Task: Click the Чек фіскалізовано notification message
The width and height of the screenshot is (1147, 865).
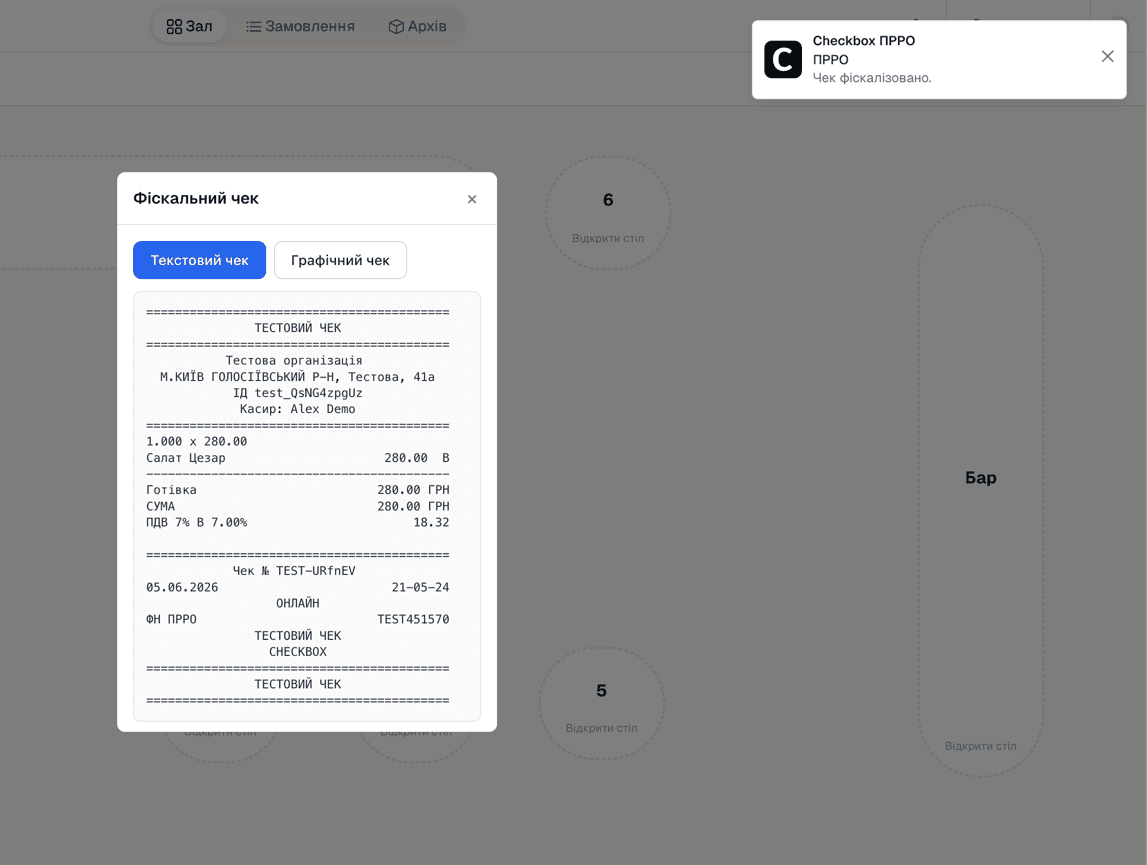Action: 872,78
